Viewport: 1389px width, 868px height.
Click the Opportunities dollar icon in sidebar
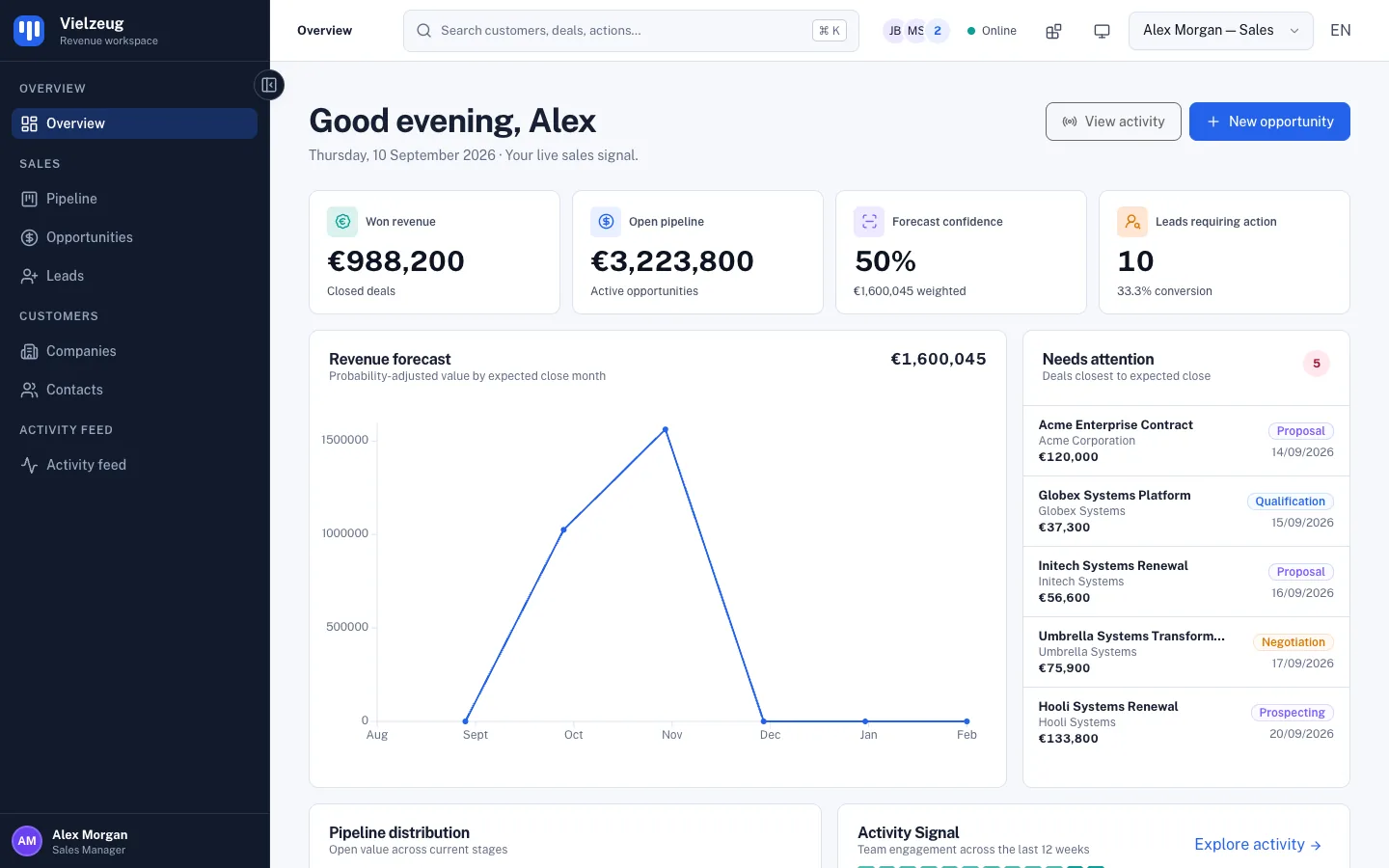pos(30,237)
